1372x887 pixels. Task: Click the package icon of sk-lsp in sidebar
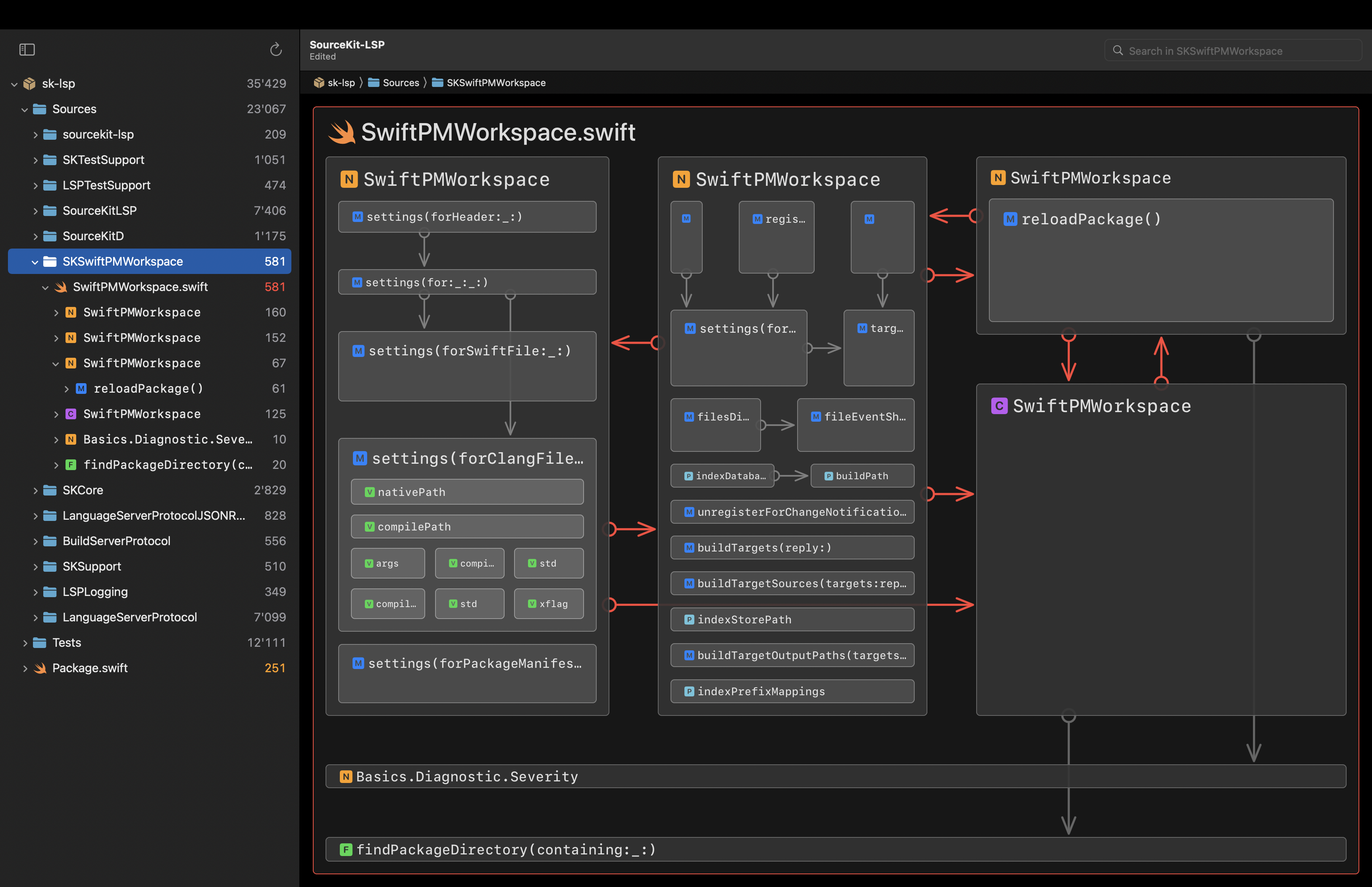tap(29, 84)
